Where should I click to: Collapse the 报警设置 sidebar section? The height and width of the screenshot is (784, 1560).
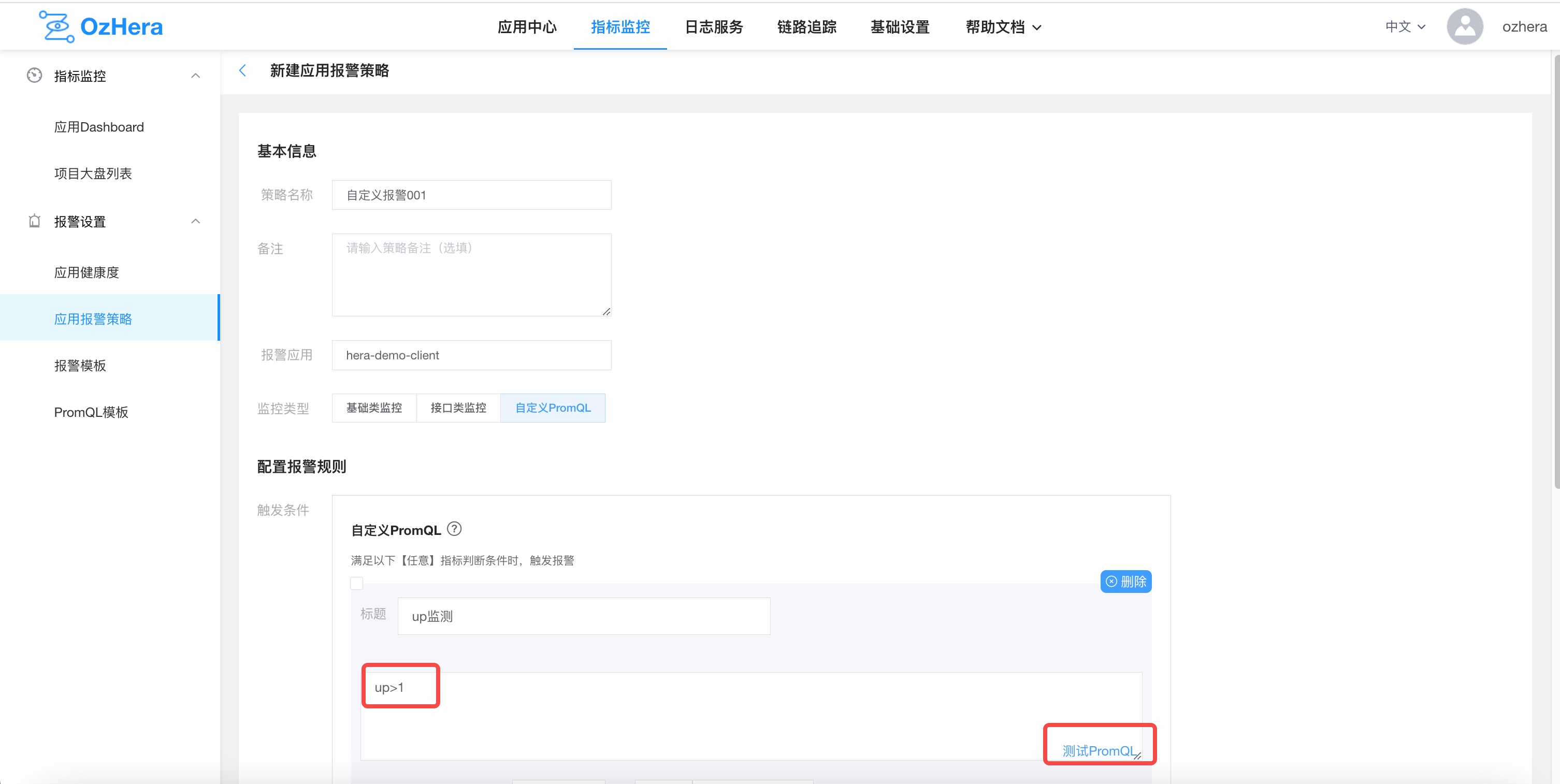click(196, 221)
